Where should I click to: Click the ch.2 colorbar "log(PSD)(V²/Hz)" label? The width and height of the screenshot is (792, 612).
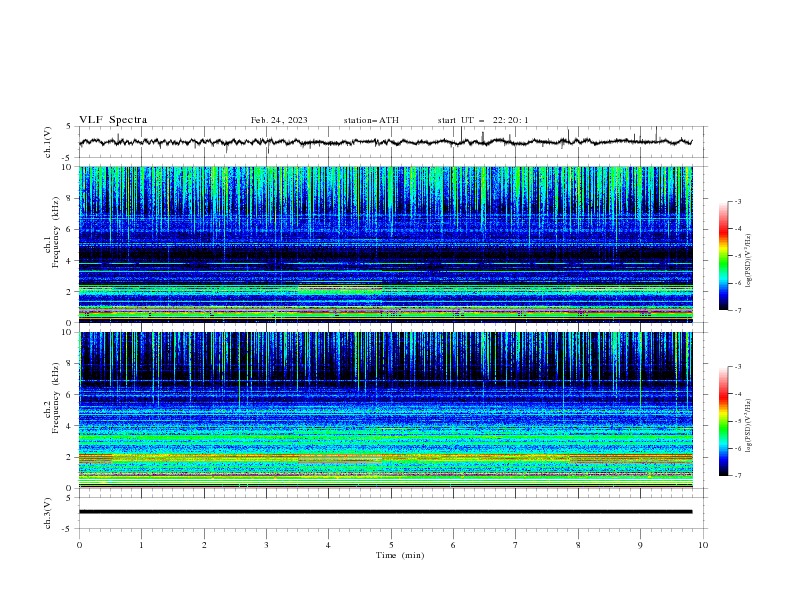[748, 426]
